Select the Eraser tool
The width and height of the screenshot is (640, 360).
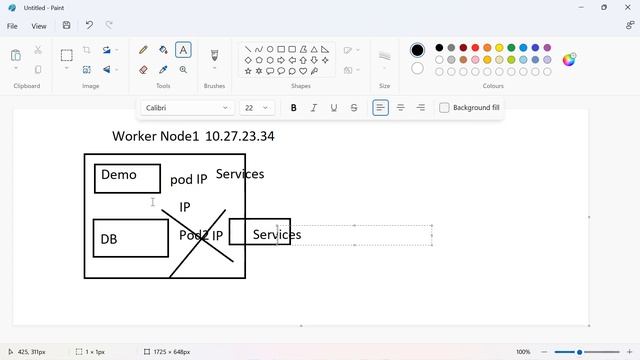click(143, 70)
